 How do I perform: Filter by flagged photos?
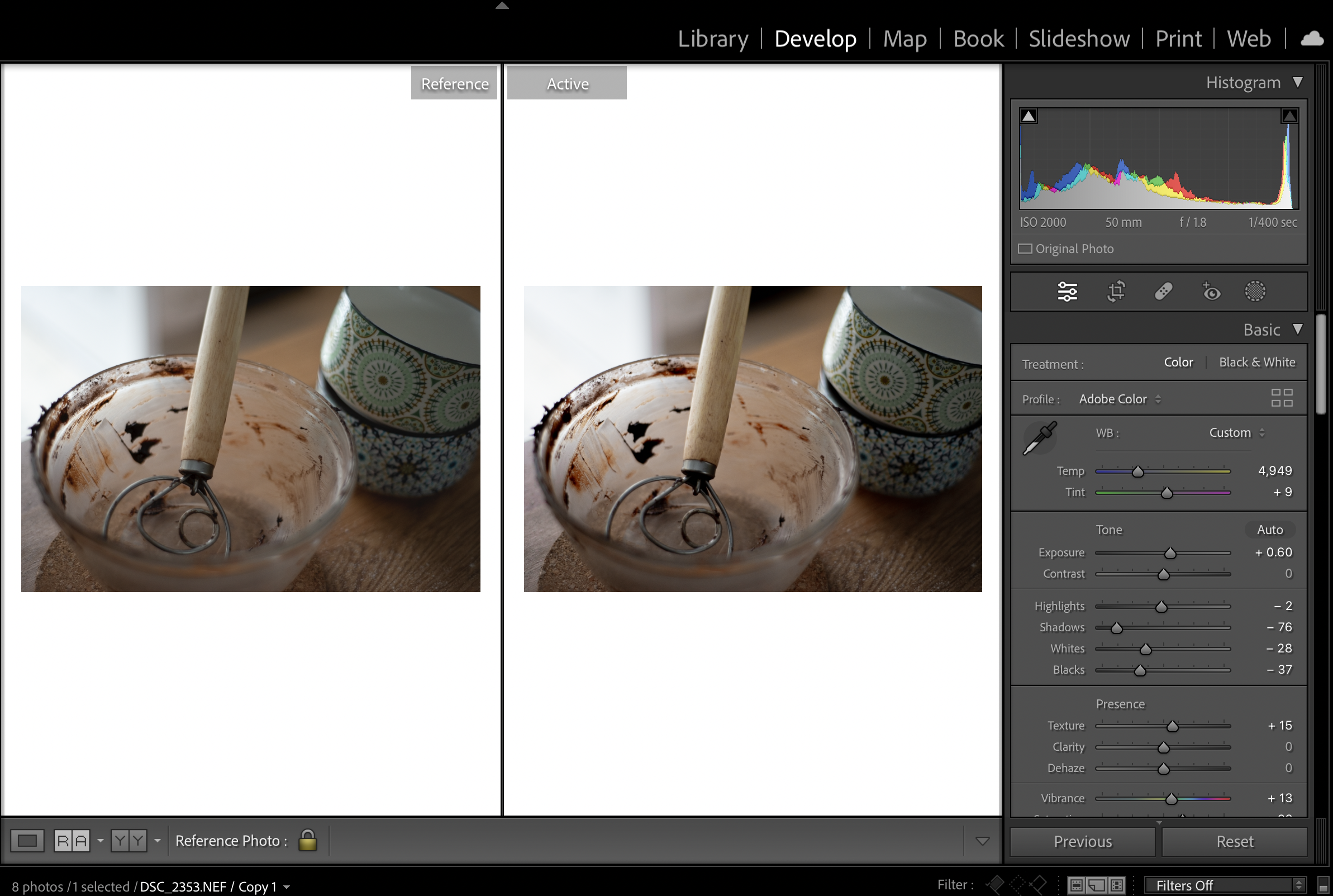[x=995, y=885]
